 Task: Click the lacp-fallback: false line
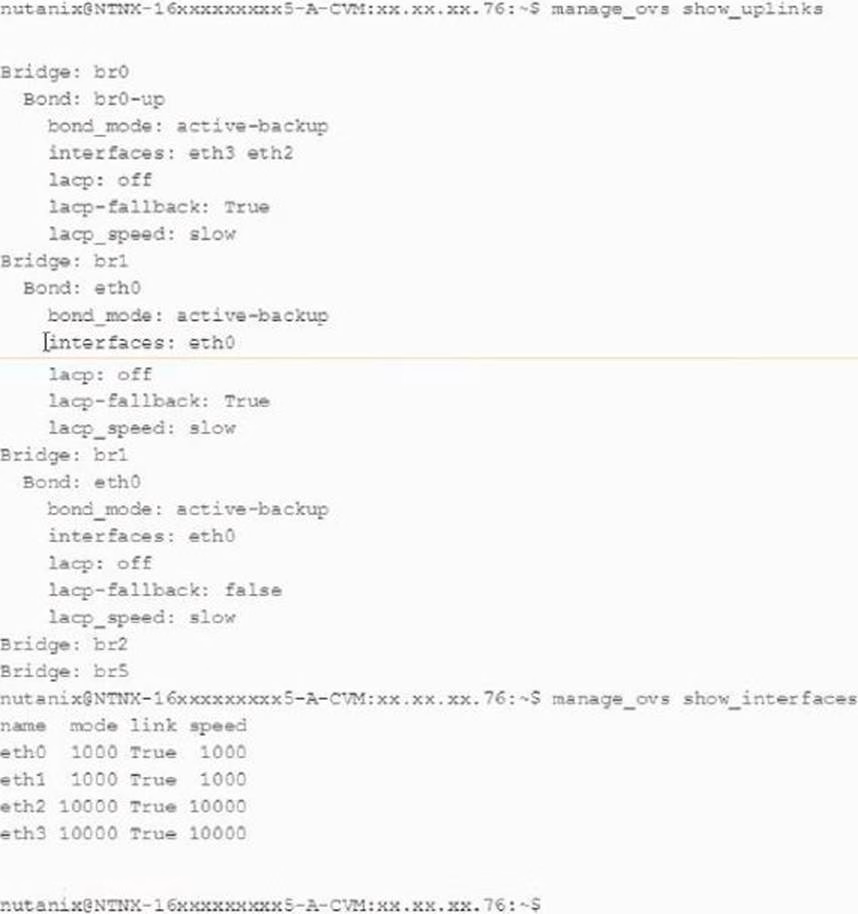(x=165, y=590)
